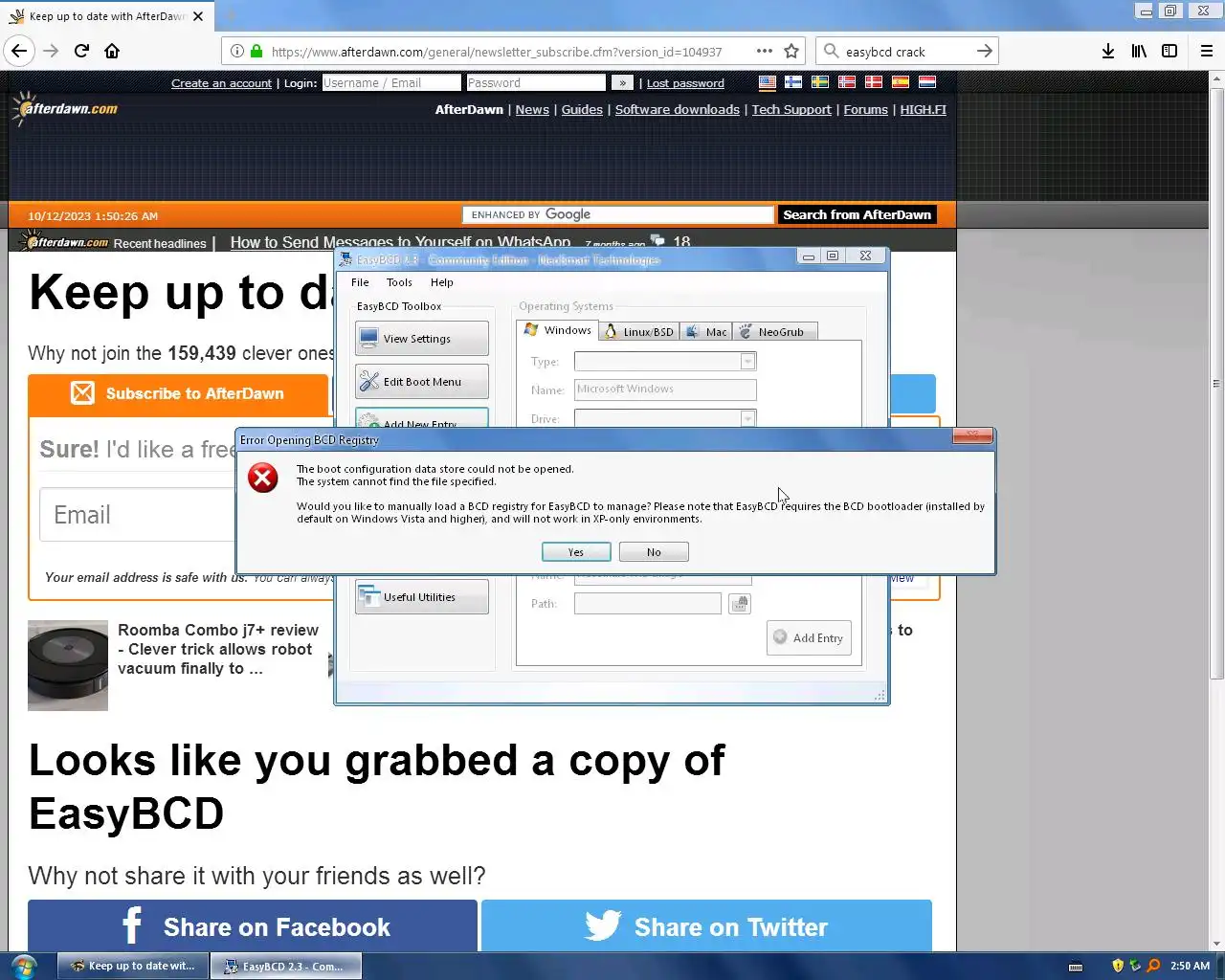Image resolution: width=1225 pixels, height=980 pixels.
Task: Click the Google enhanced search field
Action: pos(617,214)
